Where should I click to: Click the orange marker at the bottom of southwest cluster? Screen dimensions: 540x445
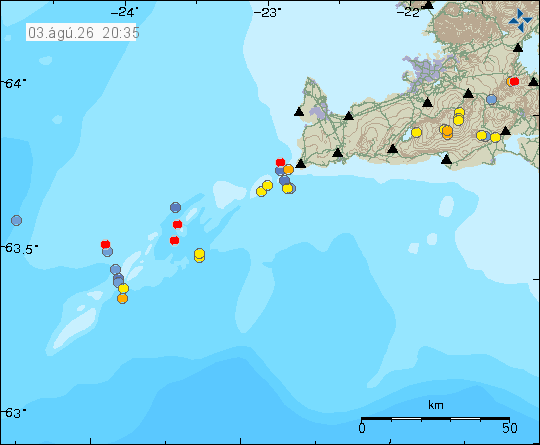(x=122, y=298)
